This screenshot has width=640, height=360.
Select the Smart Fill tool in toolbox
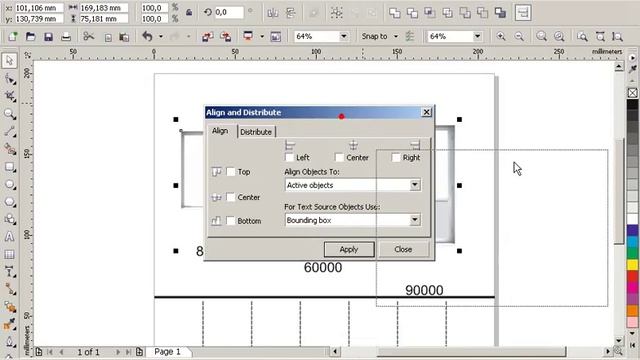(x=9, y=149)
